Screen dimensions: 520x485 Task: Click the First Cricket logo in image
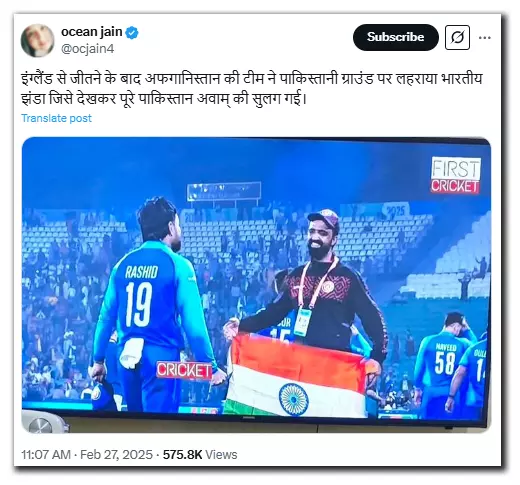[x=455, y=175]
